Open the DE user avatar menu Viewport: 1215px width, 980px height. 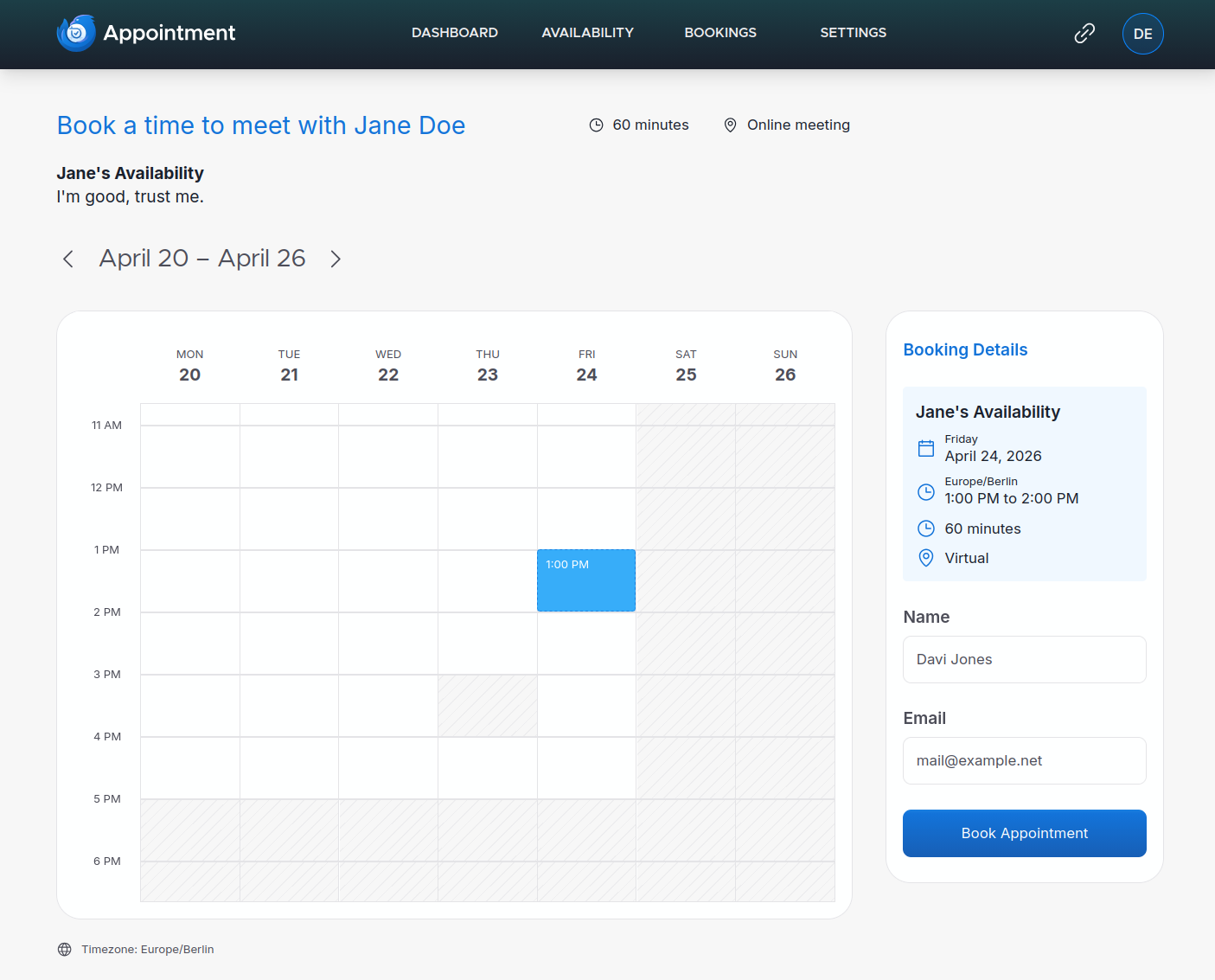(x=1142, y=34)
